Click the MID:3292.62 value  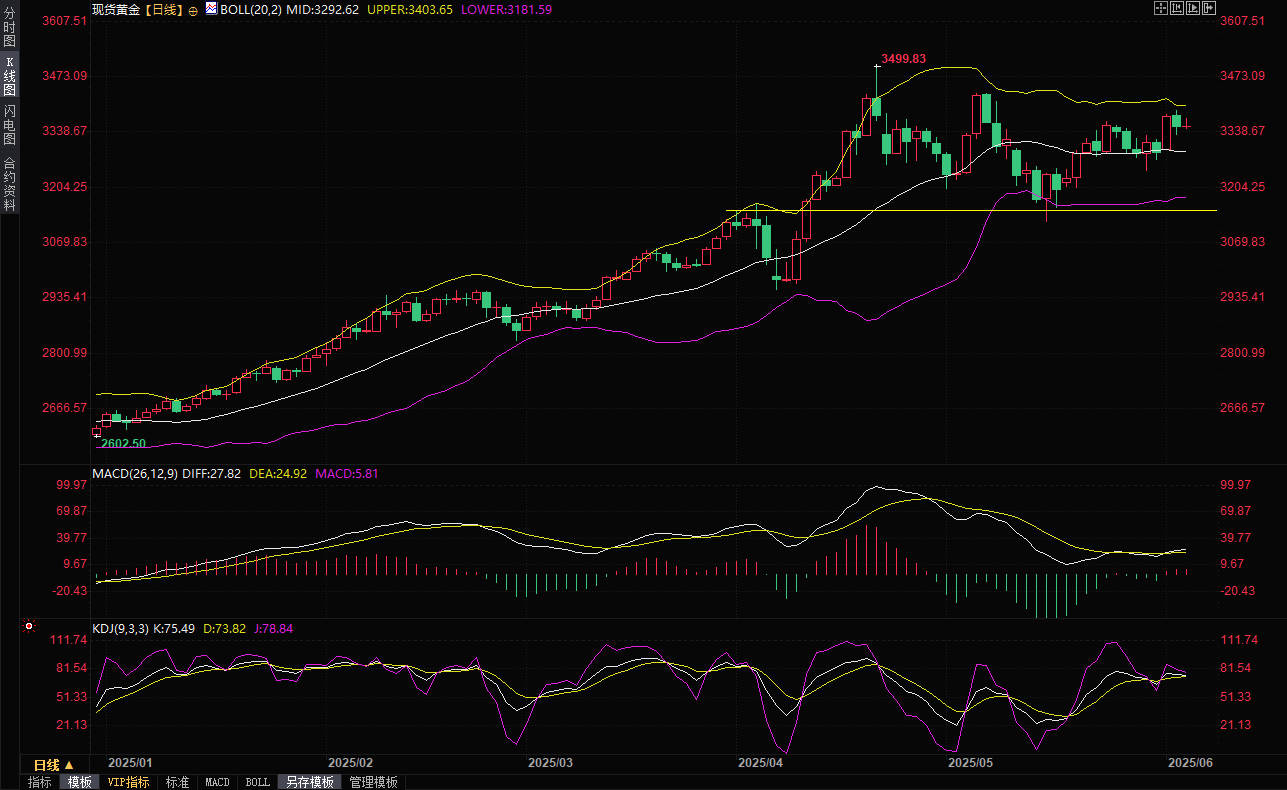click(323, 9)
